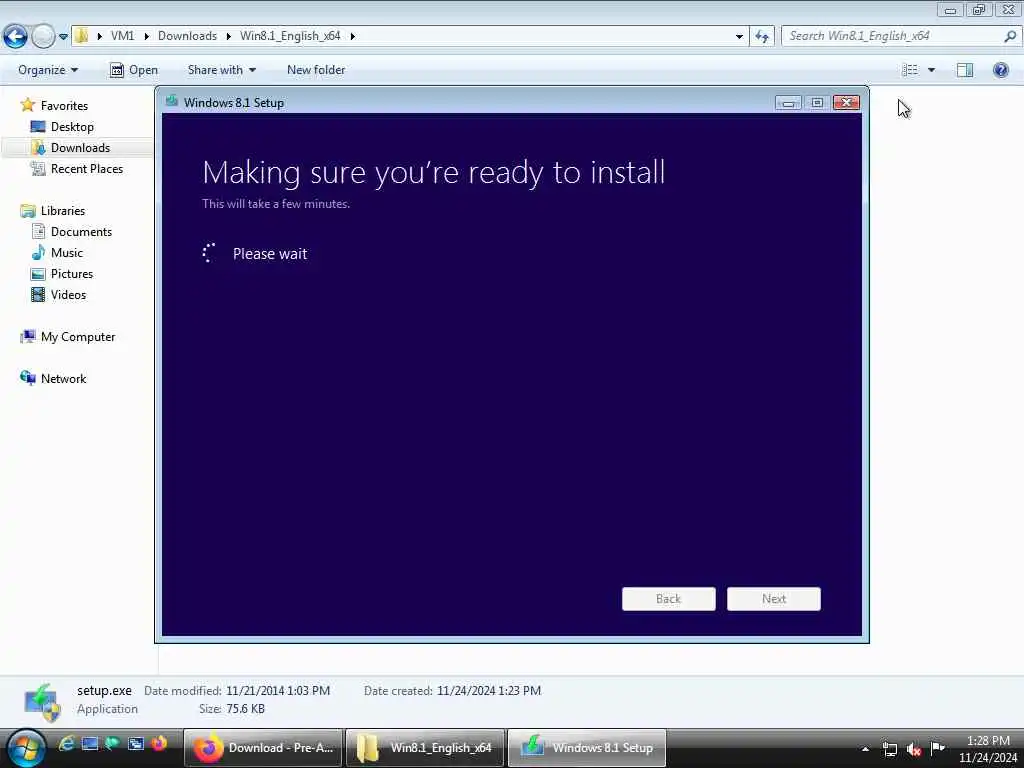This screenshot has height=768, width=1024.
Task: Click the Explorer Forward navigation arrow
Action: click(43, 36)
